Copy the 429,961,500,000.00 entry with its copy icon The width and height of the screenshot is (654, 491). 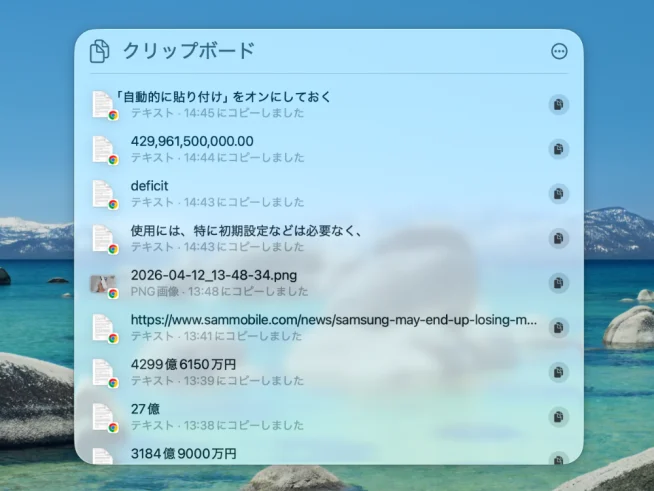(558, 149)
